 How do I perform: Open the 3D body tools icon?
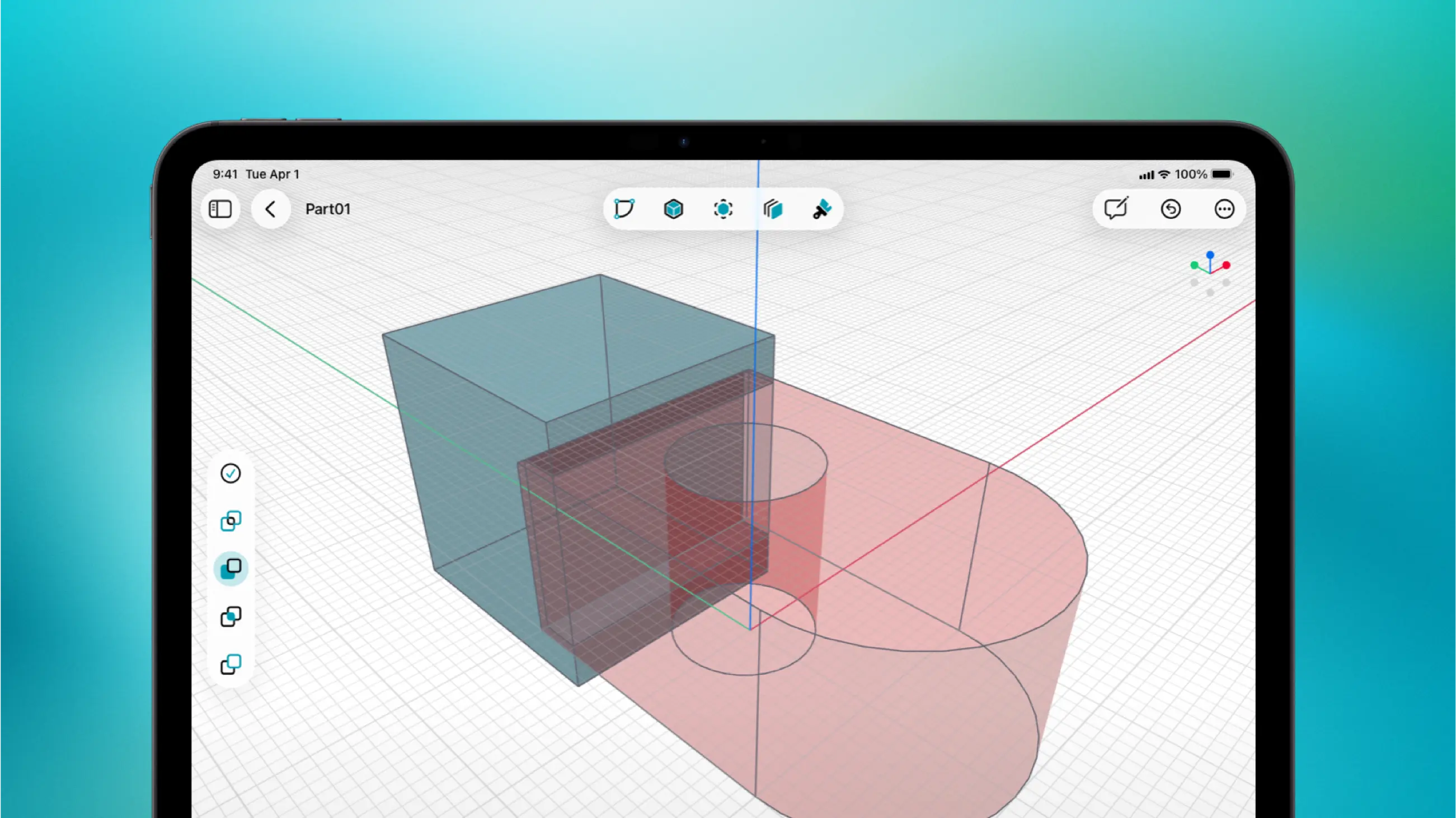673,209
